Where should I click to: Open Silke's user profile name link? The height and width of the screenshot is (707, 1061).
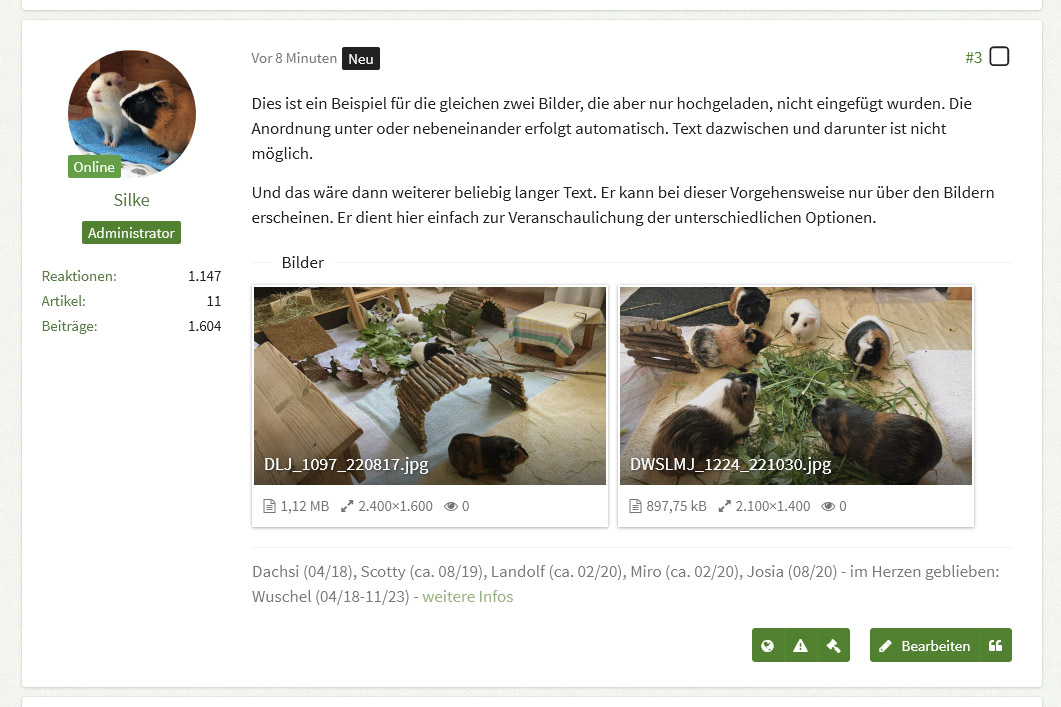pos(131,200)
